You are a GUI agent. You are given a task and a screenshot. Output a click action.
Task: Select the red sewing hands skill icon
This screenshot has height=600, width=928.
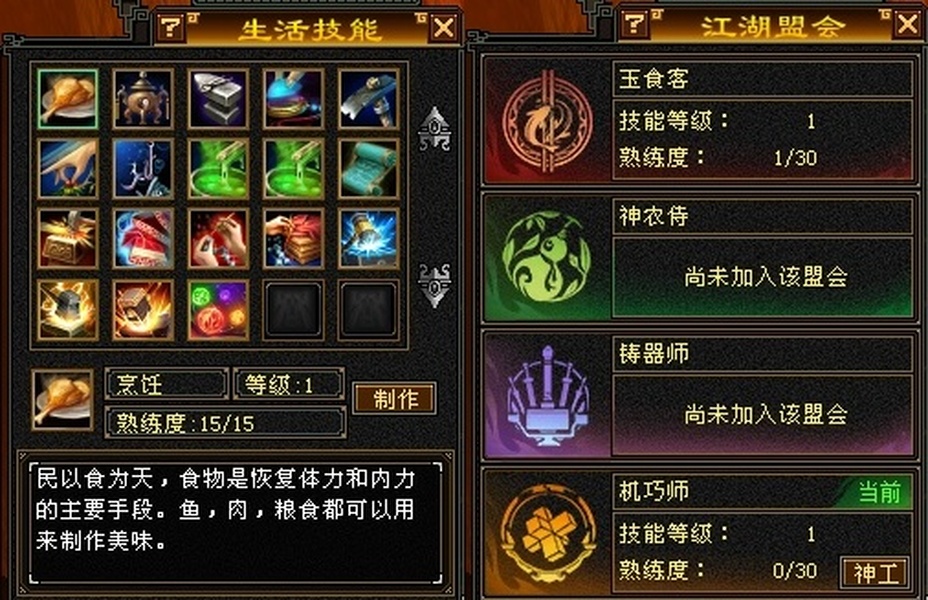tap(218, 238)
